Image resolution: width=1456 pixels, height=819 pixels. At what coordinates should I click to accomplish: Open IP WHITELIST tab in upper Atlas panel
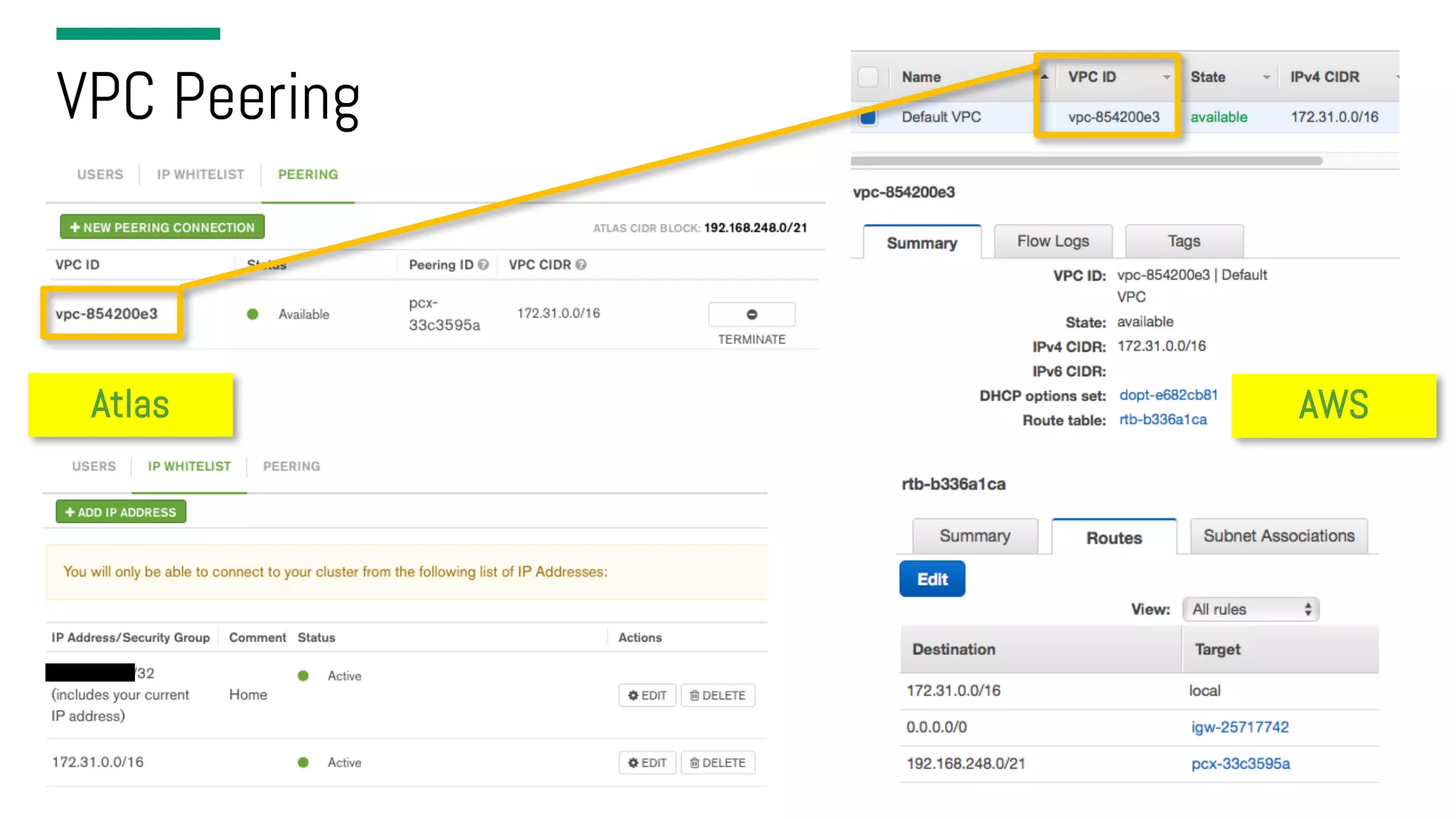(200, 174)
